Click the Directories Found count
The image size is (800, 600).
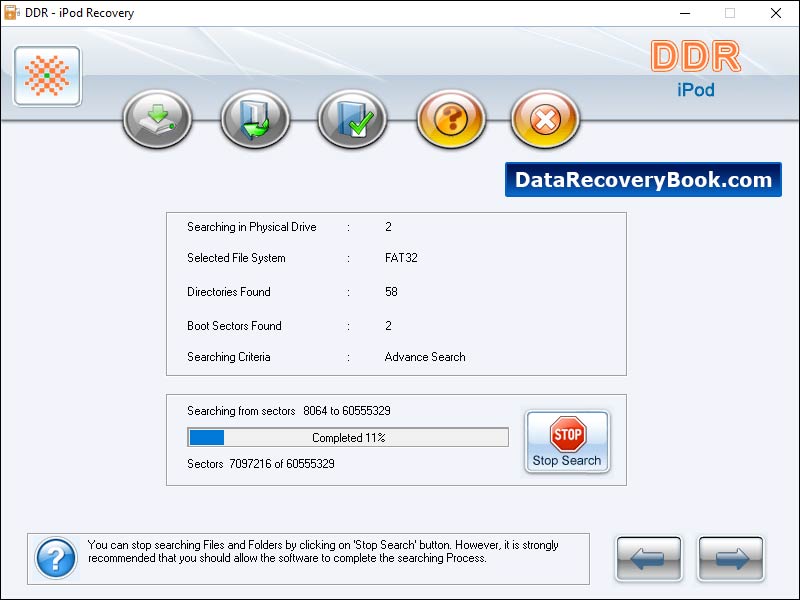point(391,292)
